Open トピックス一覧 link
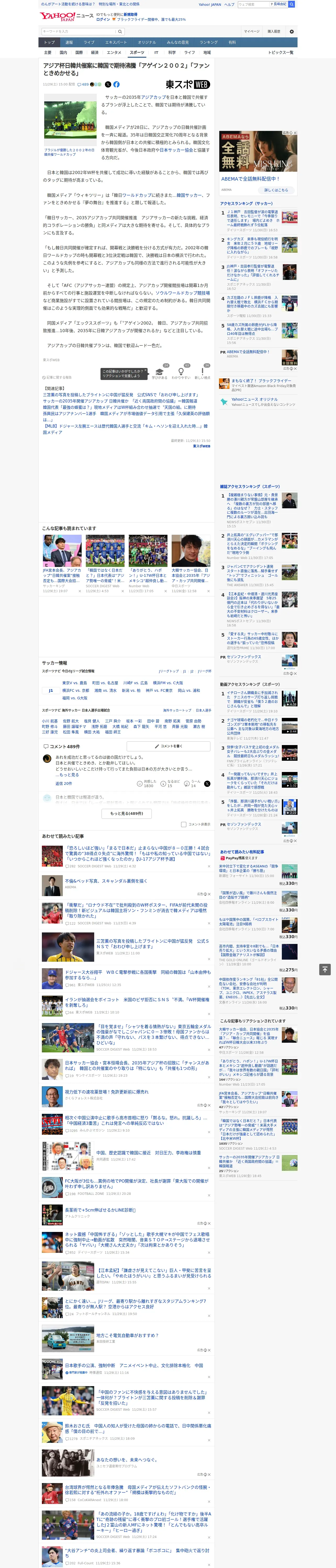 point(281,52)
